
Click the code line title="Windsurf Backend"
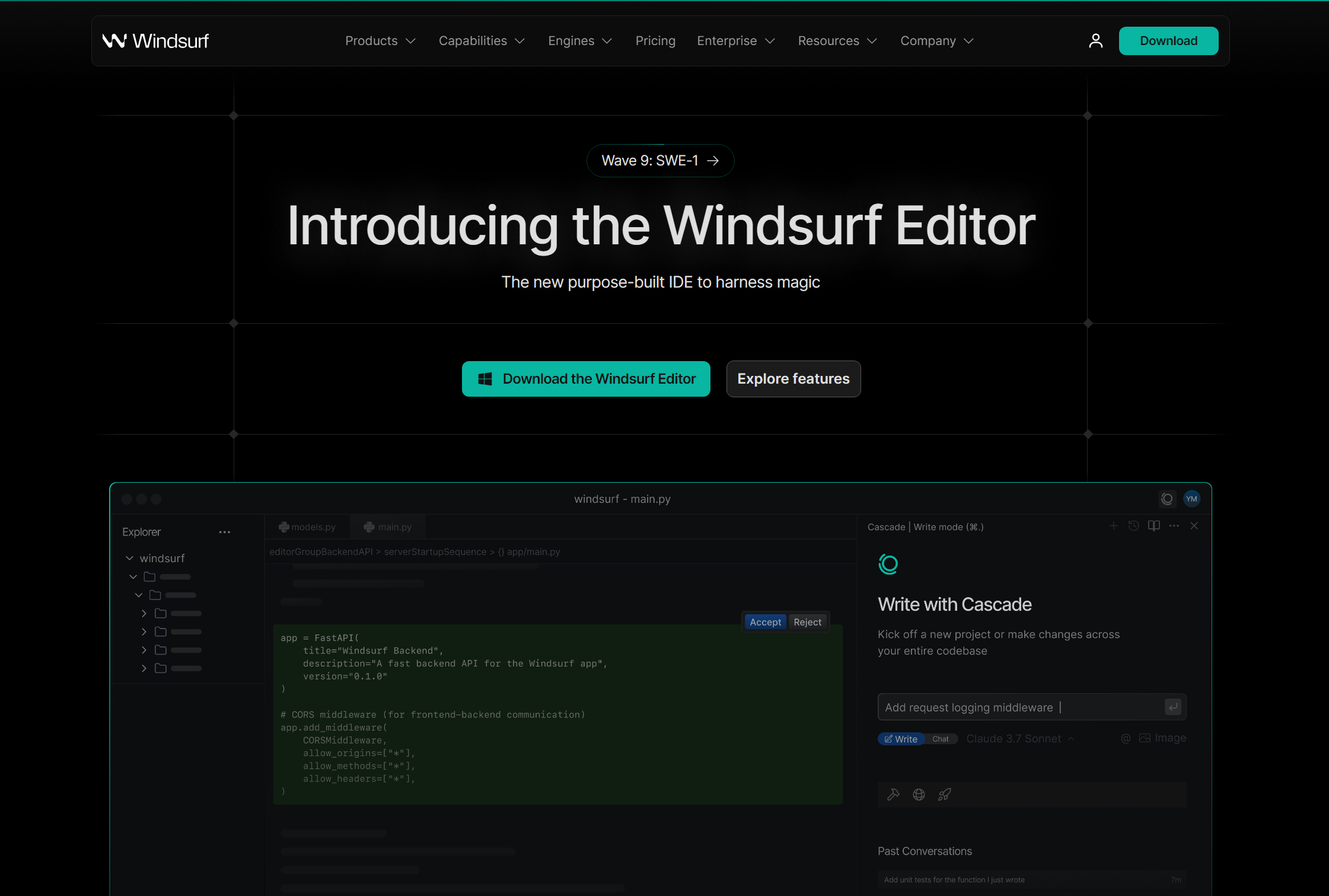(x=373, y=651)
